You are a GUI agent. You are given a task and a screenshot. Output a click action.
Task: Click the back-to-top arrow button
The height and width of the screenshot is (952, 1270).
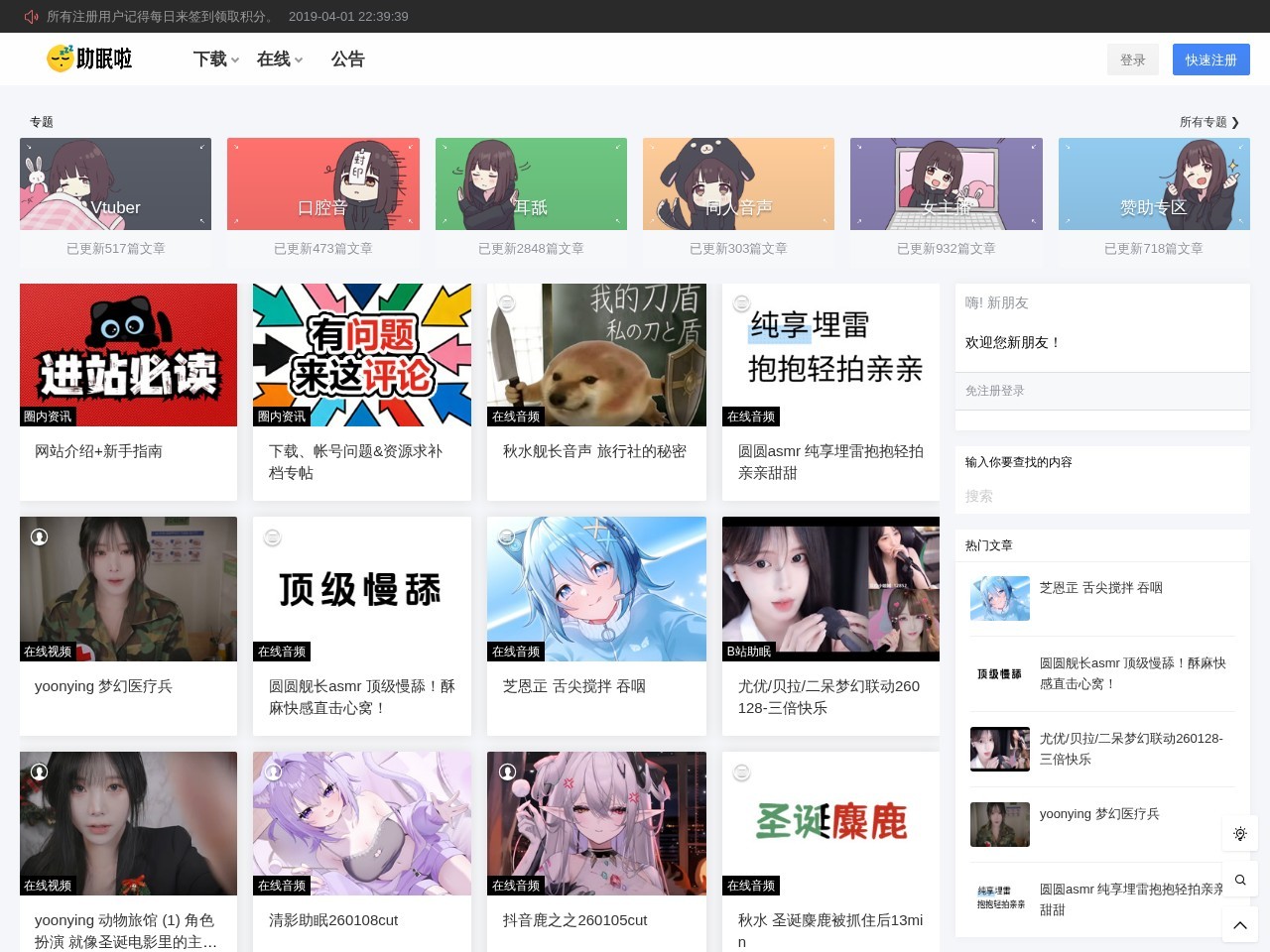click(x=1239, y=925)
